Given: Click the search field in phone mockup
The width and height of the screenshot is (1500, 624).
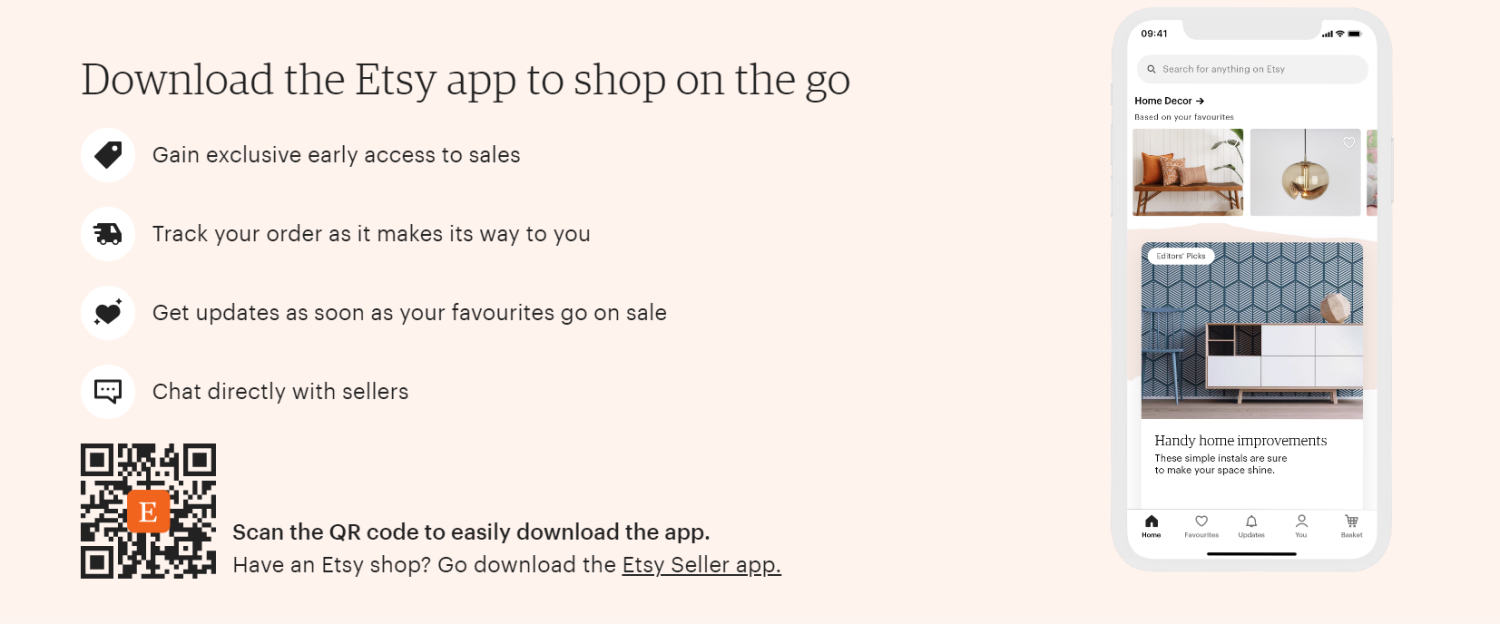Looking at the screenshot, I should click(1252, 69).
